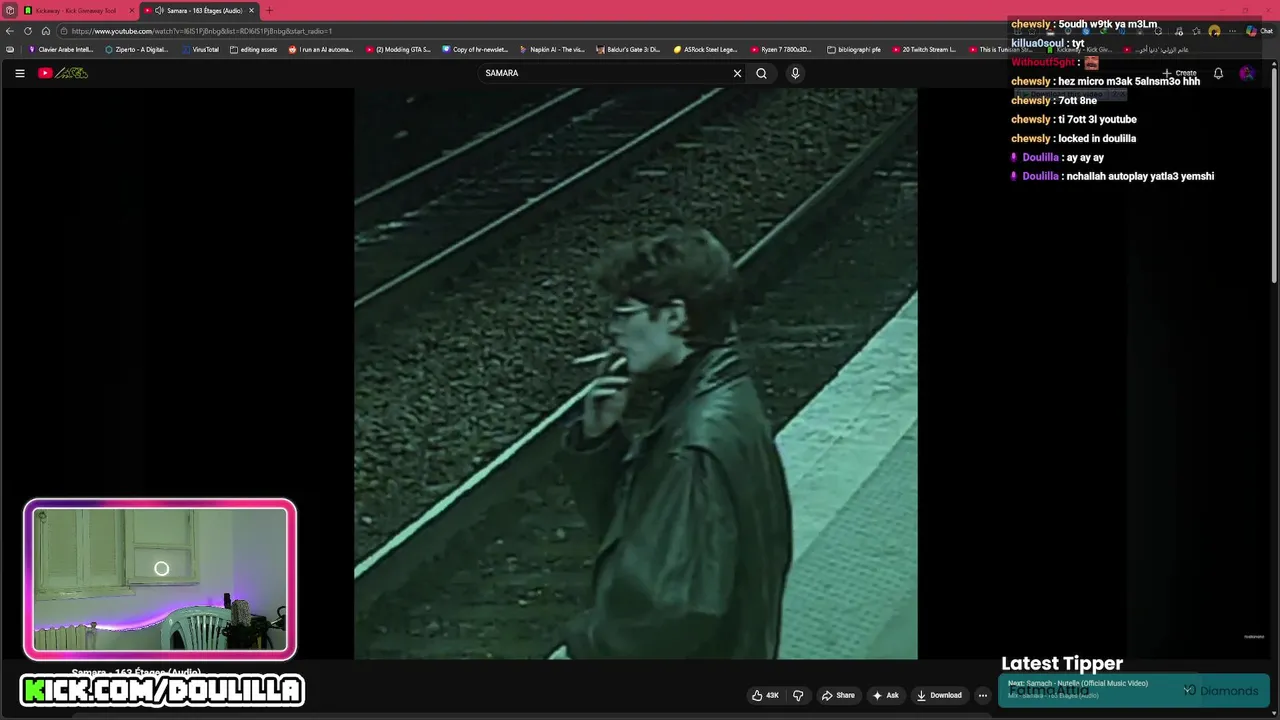Open a new browser tab with plus
Image resolution: width=1280 pixels, height=720 pixels.
click(x=269, y=10)
